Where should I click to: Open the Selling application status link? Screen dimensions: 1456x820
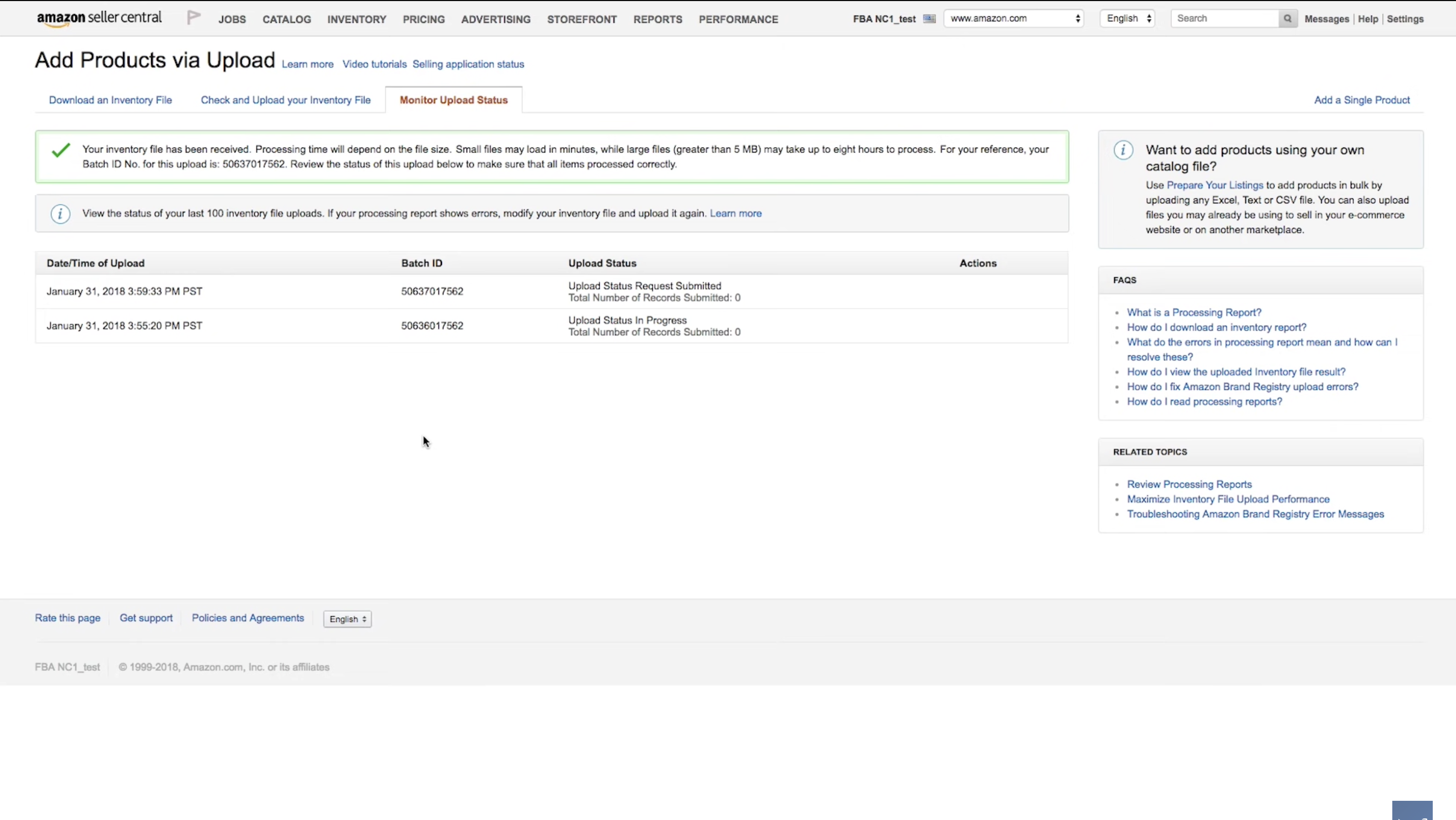point(468,64)
